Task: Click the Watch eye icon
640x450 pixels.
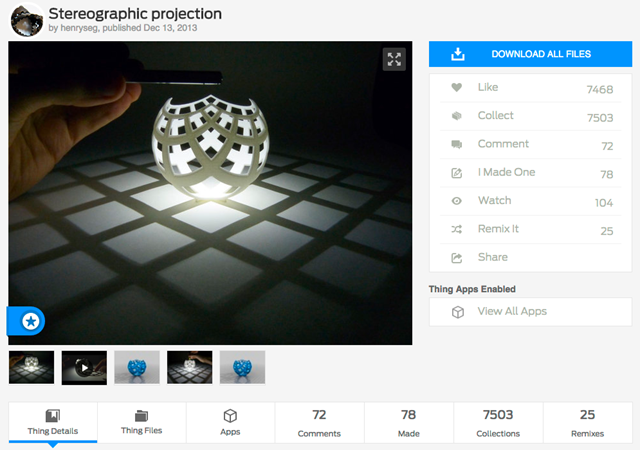Action: pos(457,201)
